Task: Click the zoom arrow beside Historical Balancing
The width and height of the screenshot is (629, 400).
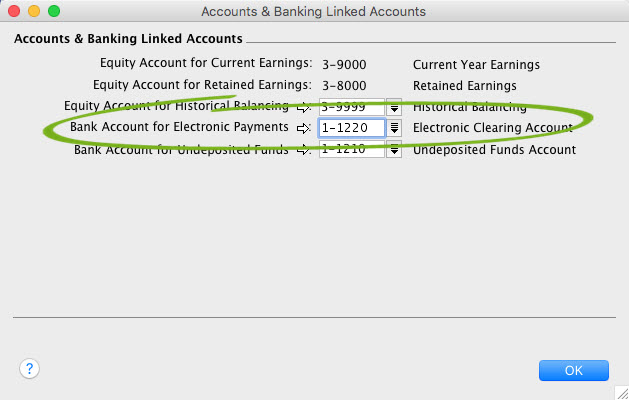Action: (304, 107)
